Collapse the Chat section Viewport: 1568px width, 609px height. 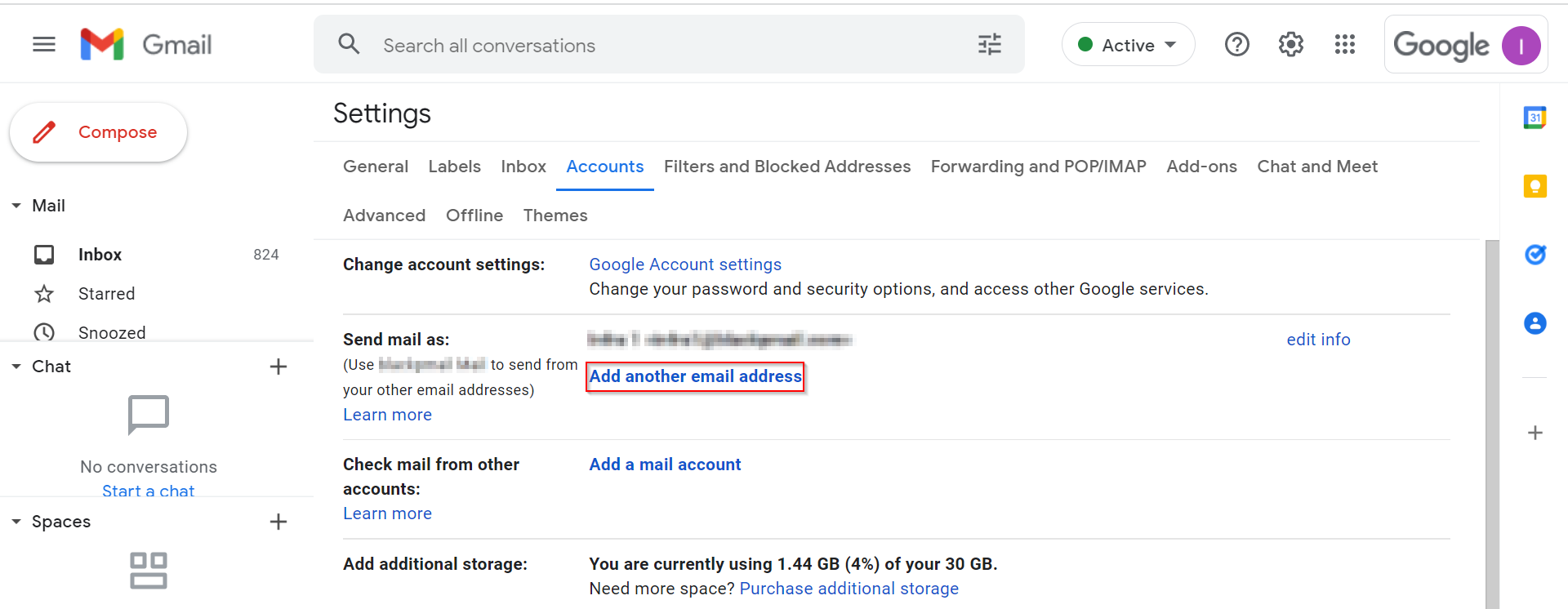16,367
